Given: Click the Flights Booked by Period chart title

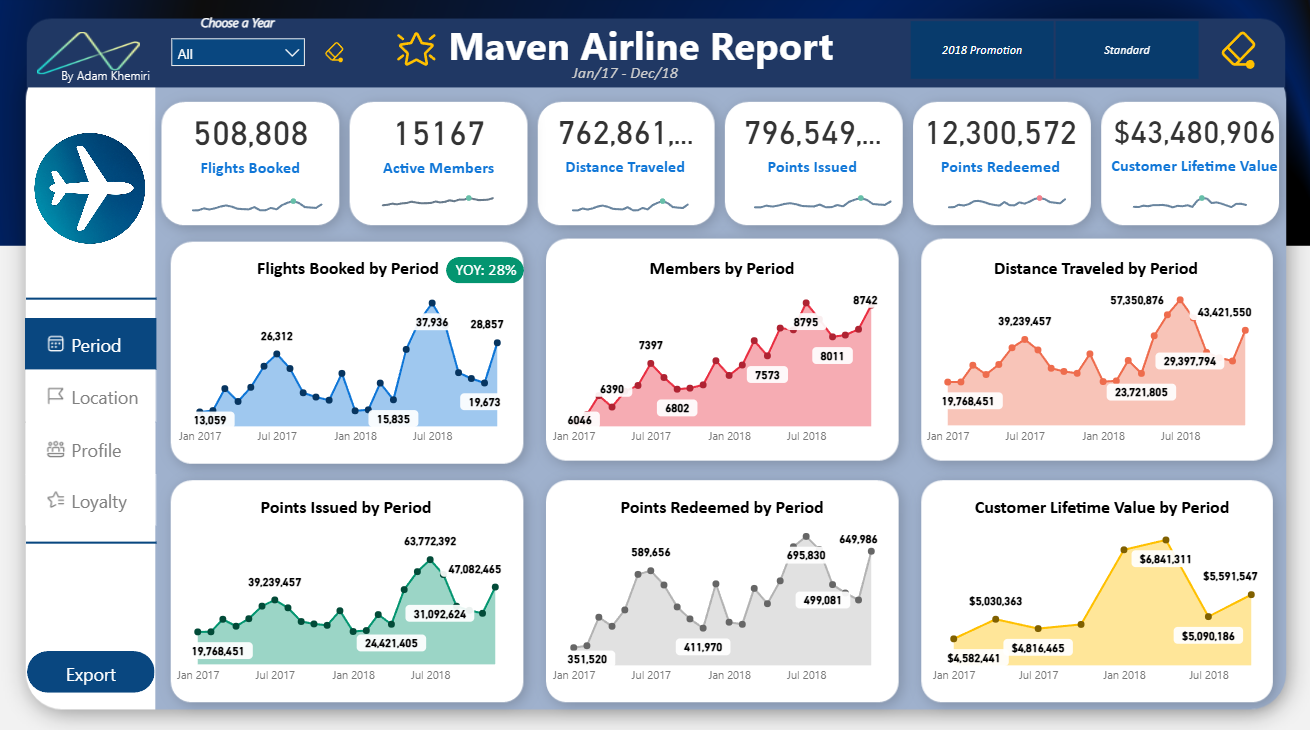Looking at the screenshot, I should (x=347, y=268).
